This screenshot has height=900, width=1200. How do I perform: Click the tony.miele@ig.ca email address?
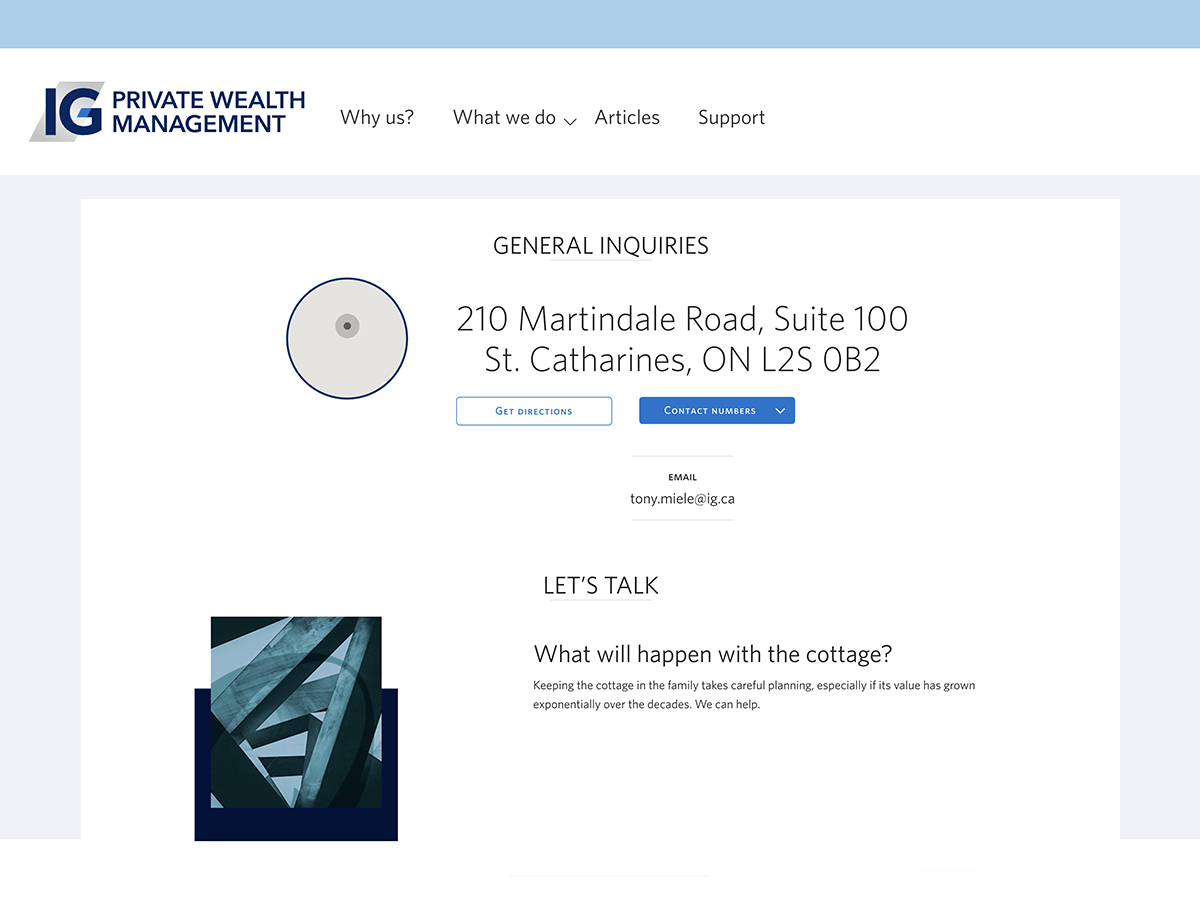click(682, 498)
